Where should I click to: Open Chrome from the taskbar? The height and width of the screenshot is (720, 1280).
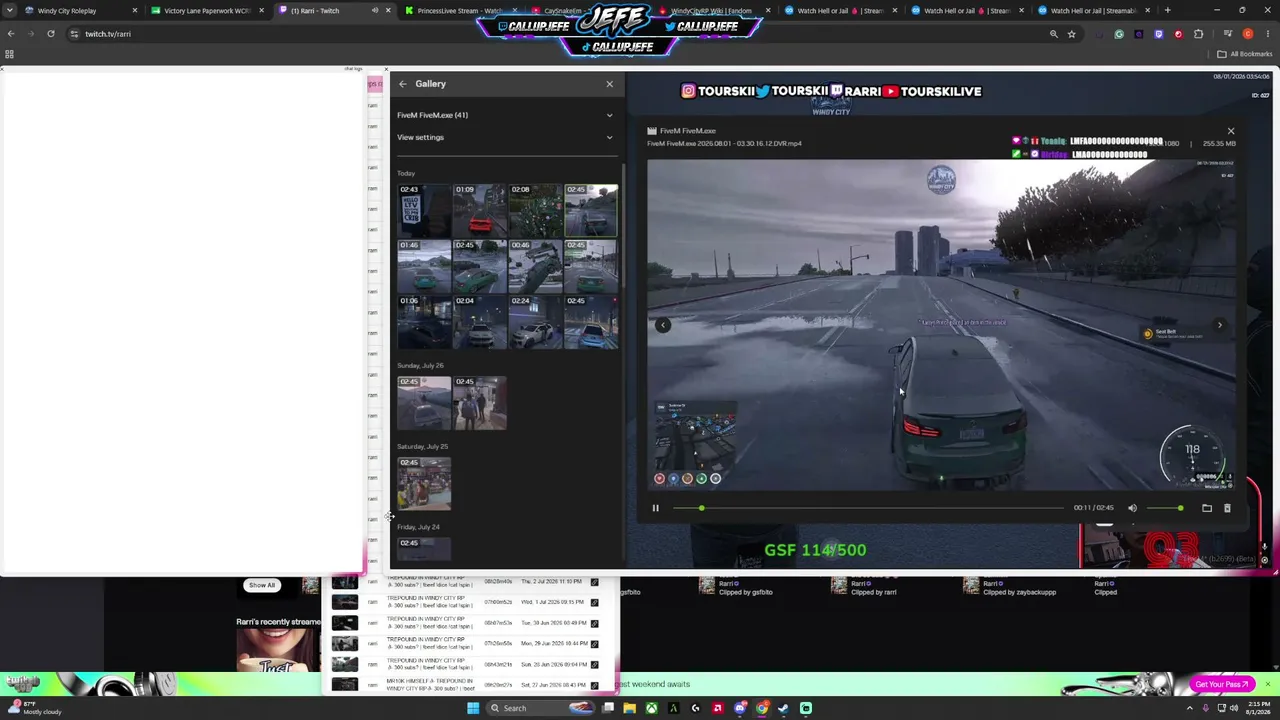point(762,708)
